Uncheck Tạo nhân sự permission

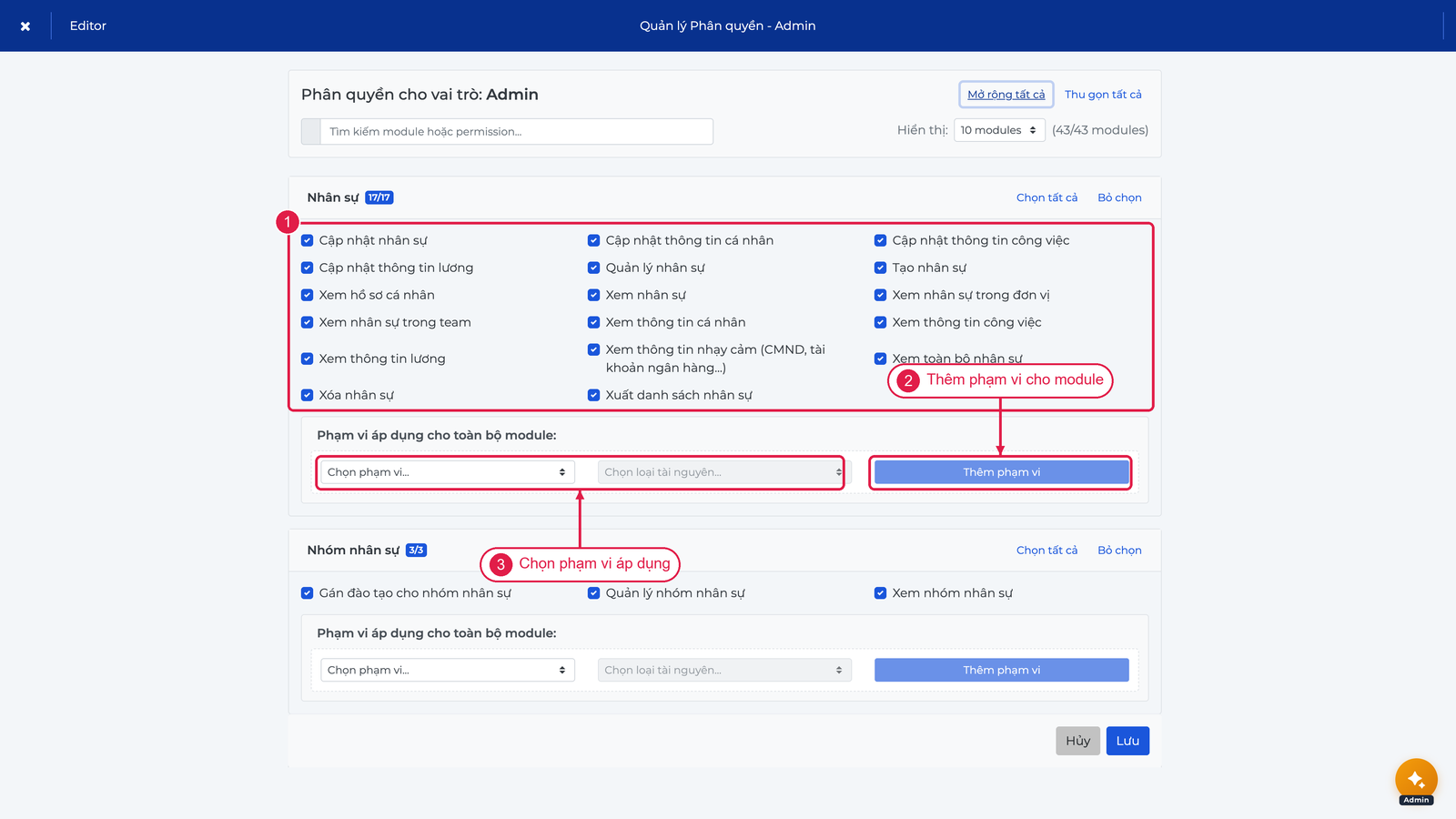[881, 268]
